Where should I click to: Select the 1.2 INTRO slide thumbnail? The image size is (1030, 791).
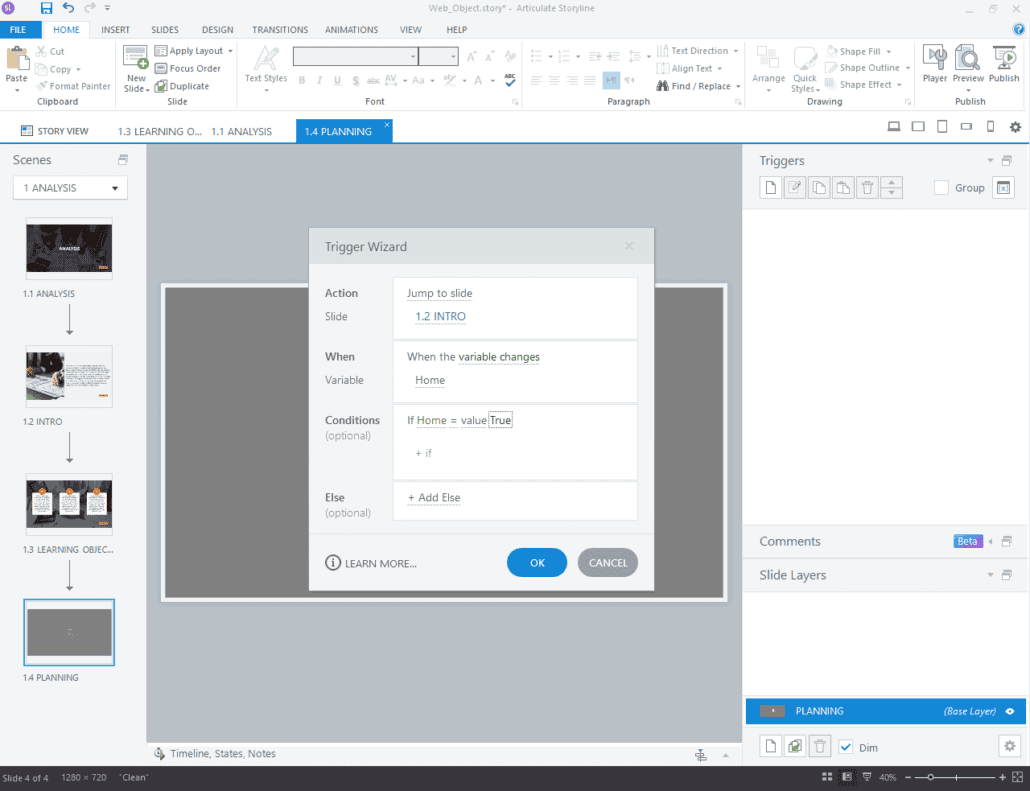pyautogui.click(x=68, y=377)
